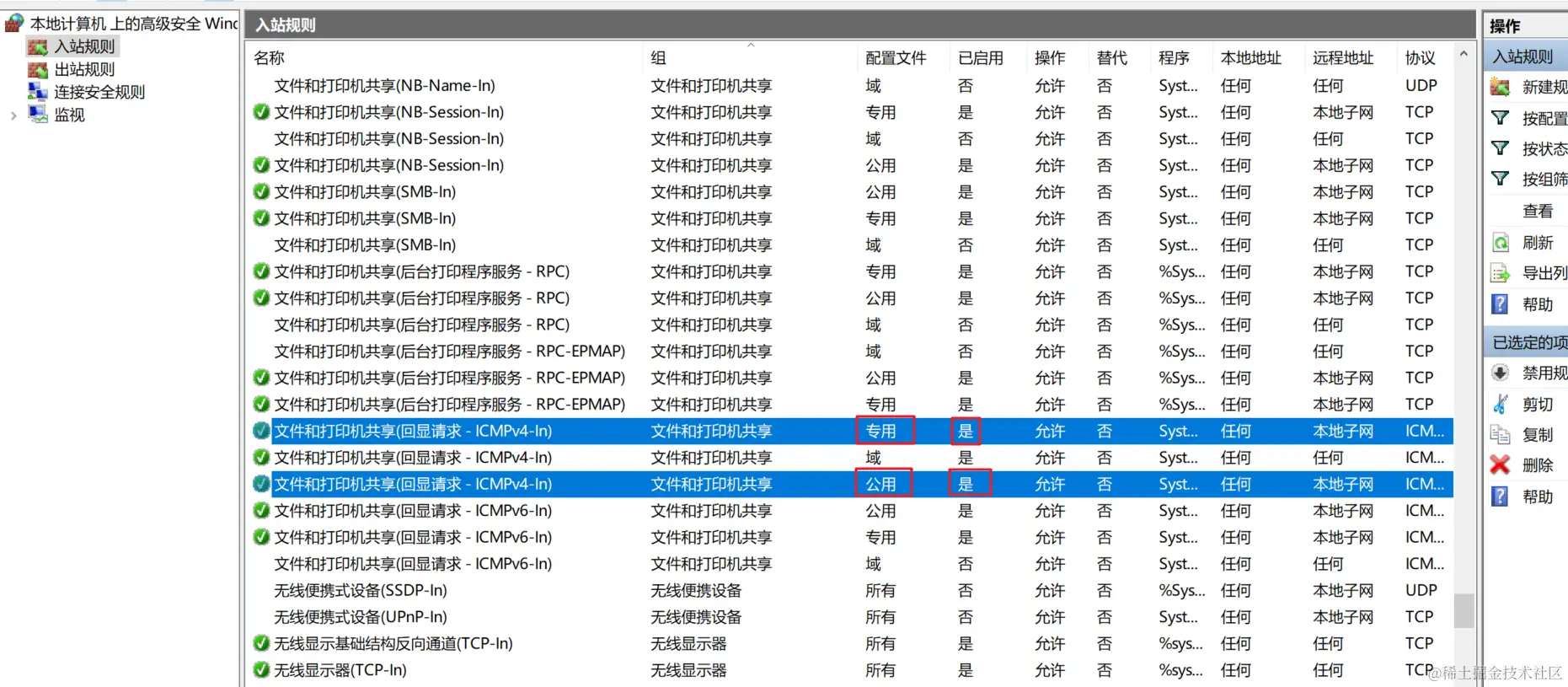Click the 禁用规则 icon in actions pane

pyautogui.click(x=1500, y=373)
